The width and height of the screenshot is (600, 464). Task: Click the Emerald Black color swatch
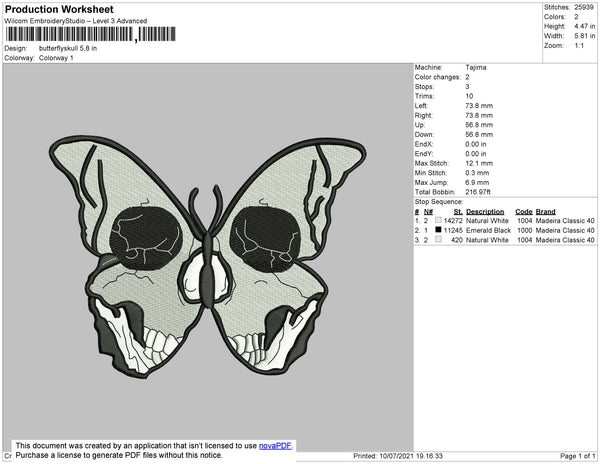[438, 230]
